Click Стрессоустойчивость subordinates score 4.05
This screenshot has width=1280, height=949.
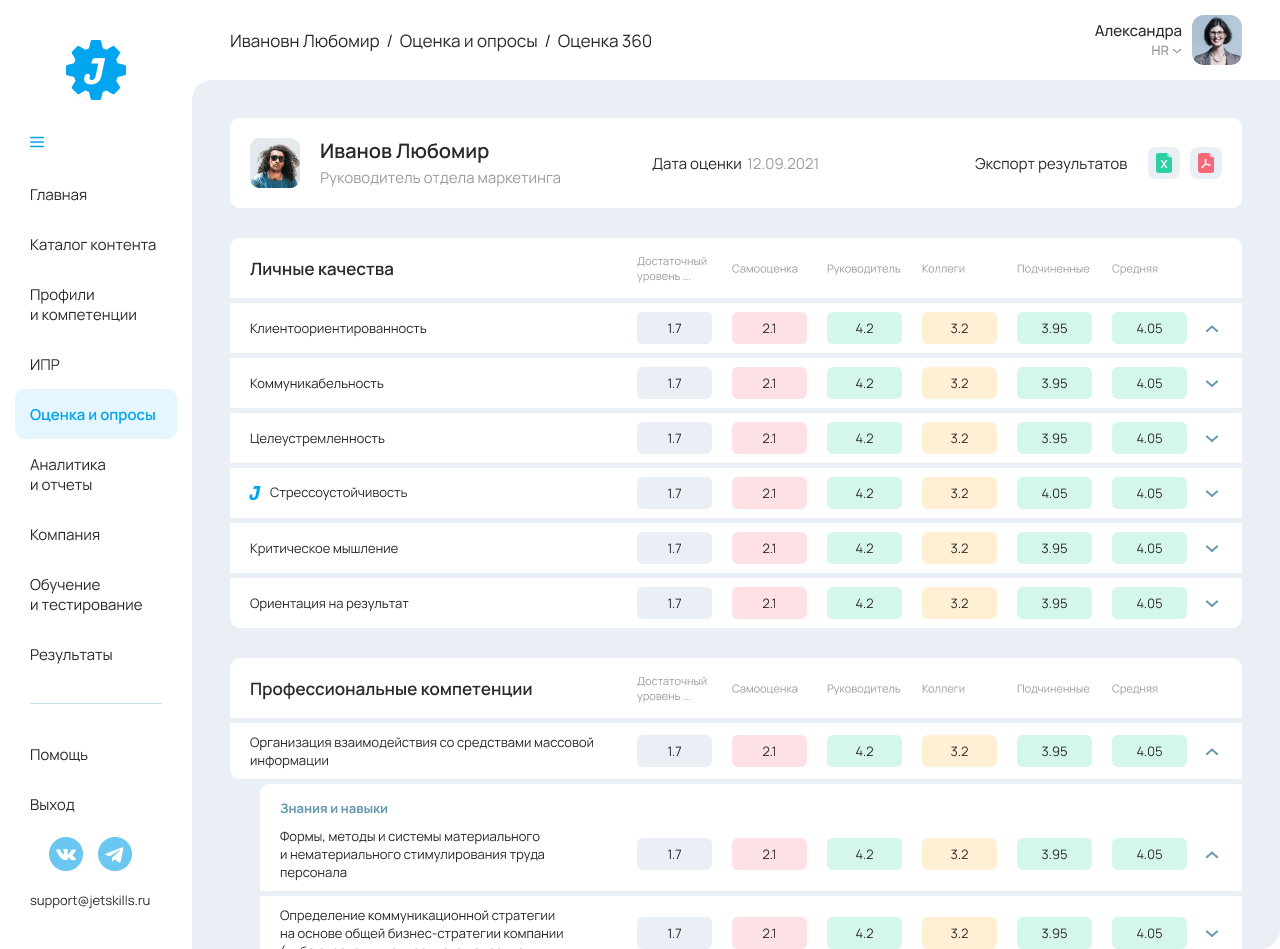click(1054, 493)
